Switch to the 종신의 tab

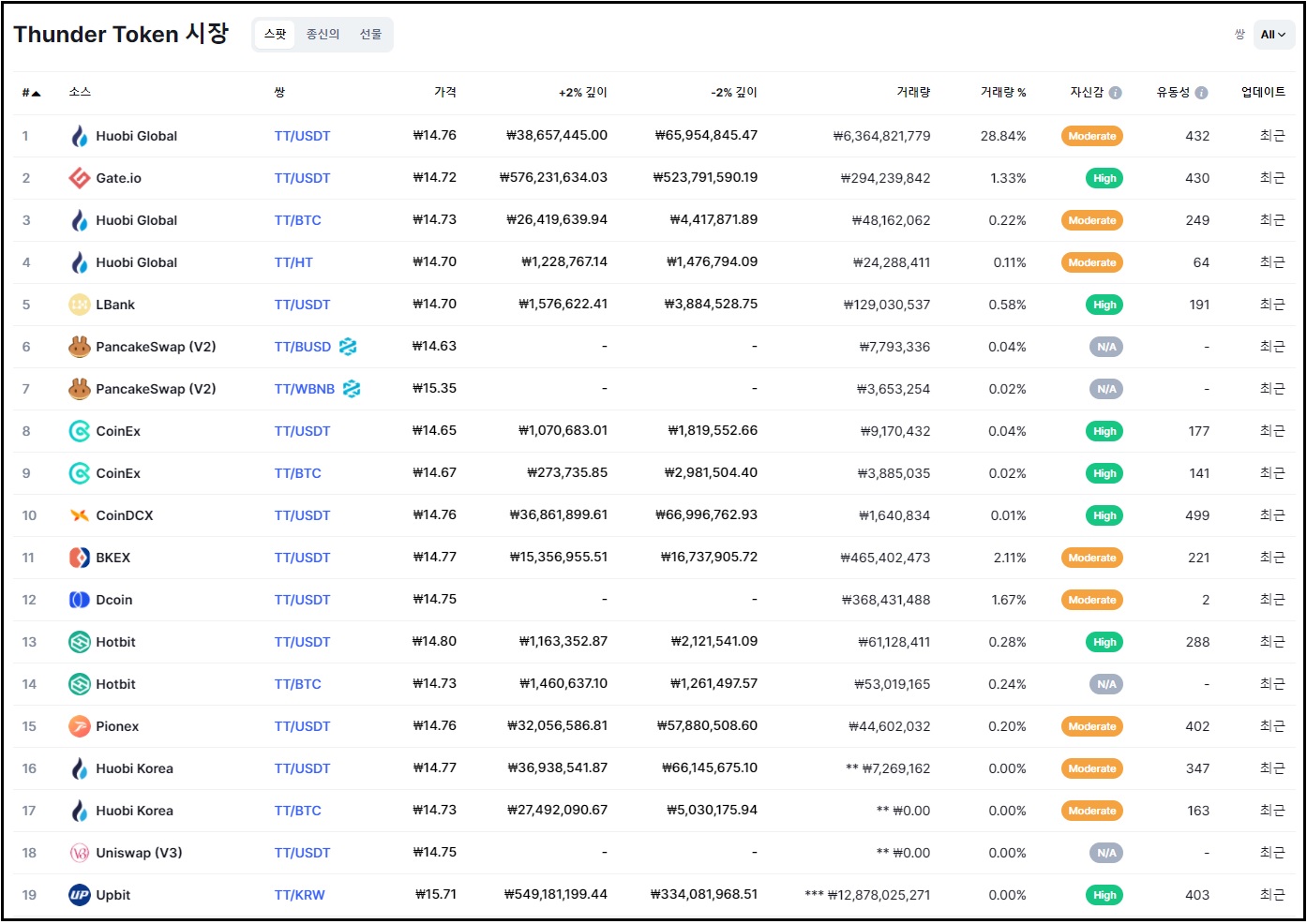[323, 34]
